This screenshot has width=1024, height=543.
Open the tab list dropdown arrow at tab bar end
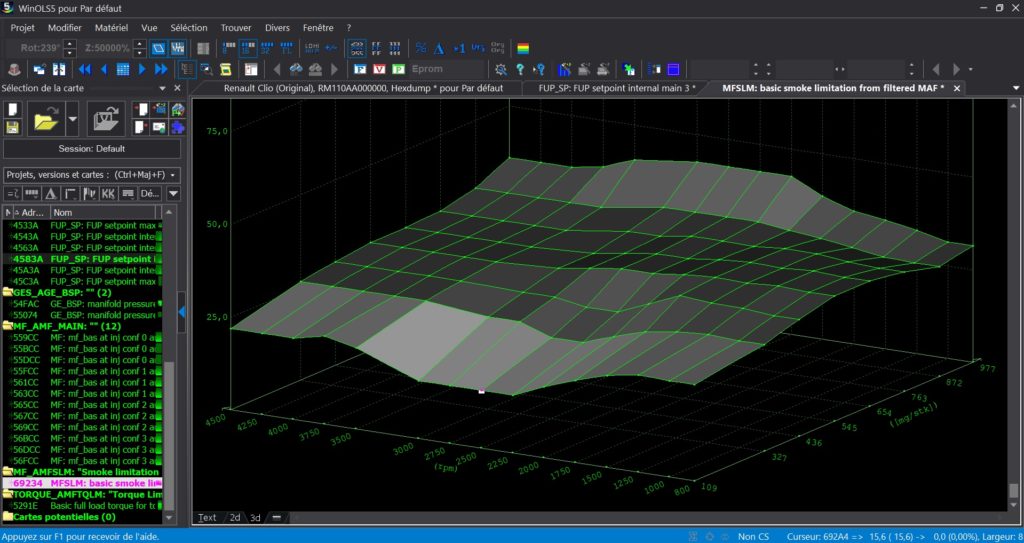point(1016,88)
